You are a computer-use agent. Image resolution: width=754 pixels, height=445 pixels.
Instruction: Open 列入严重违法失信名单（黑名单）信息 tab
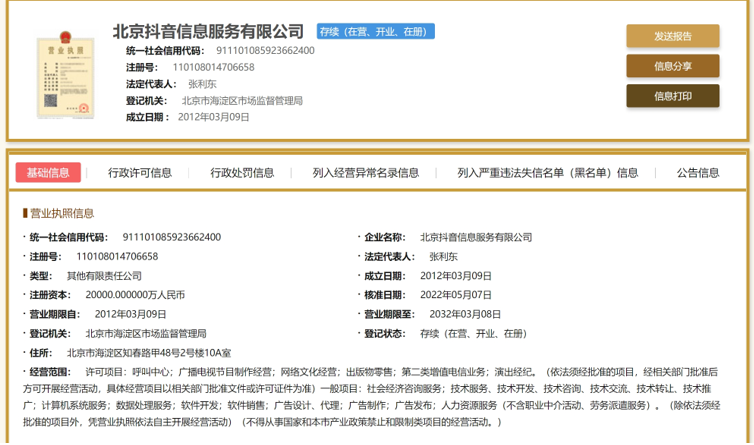(x=548, y=173)
